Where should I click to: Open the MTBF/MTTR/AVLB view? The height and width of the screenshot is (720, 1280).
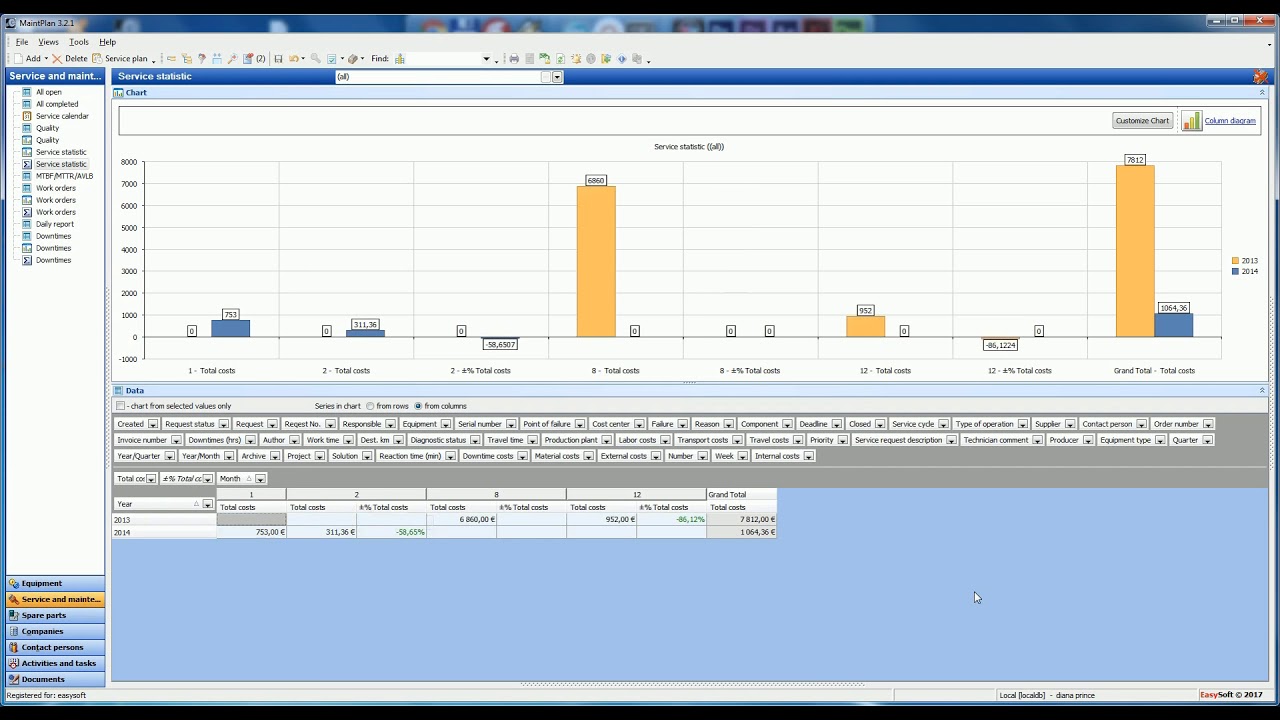click(64, 176)
